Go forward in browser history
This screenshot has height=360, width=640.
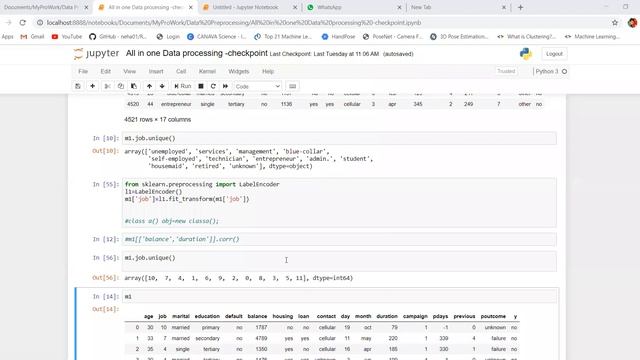pos(9,23)
